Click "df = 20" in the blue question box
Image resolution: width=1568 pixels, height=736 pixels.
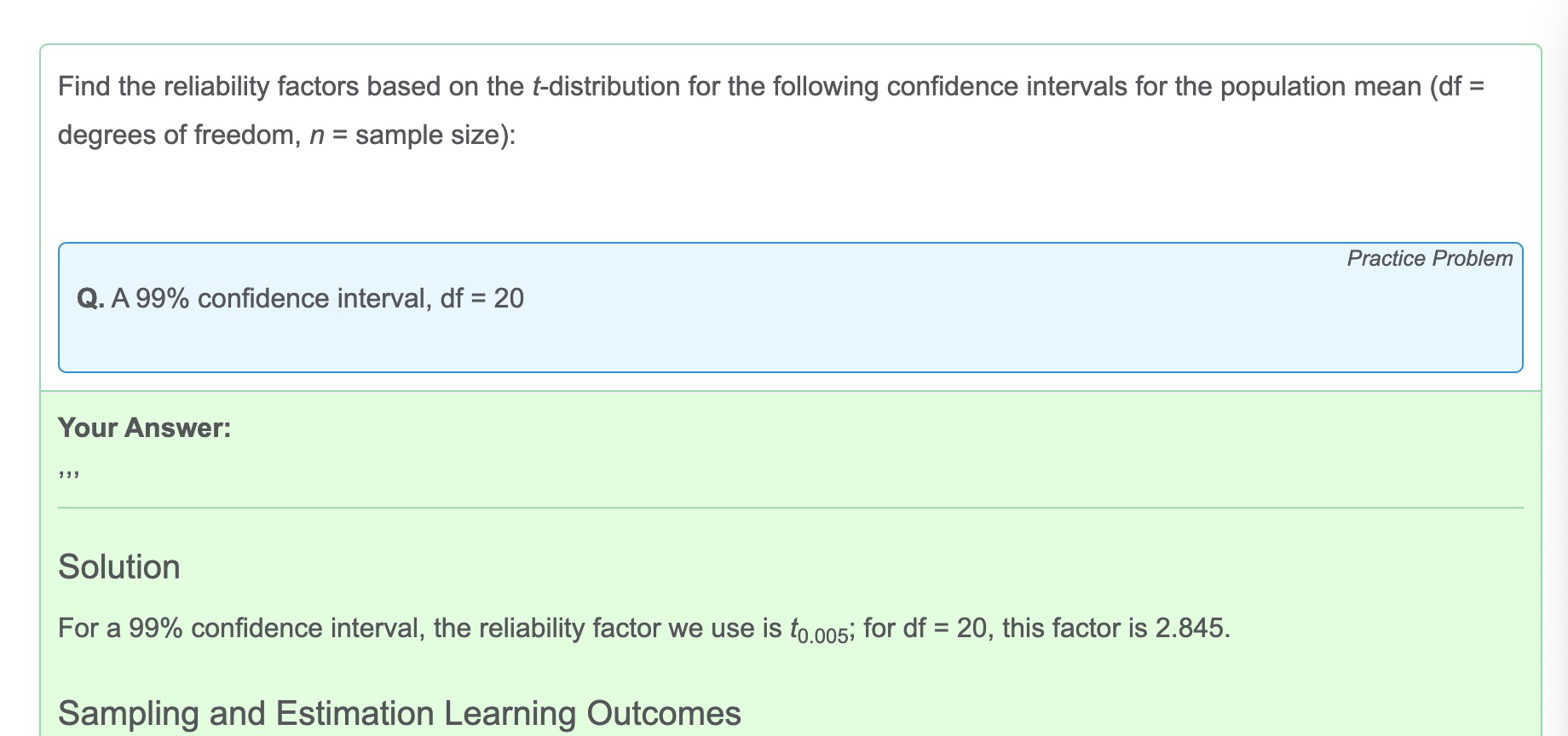click(481, 299)
